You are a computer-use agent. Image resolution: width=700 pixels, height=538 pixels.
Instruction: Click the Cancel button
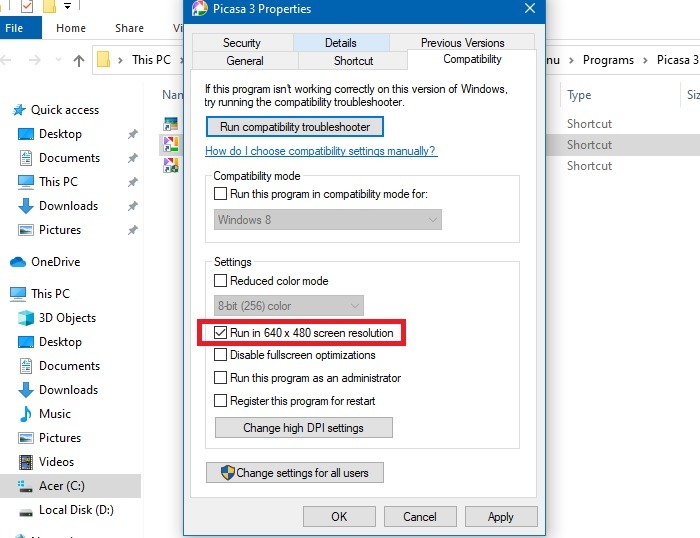tap(420, 517)
